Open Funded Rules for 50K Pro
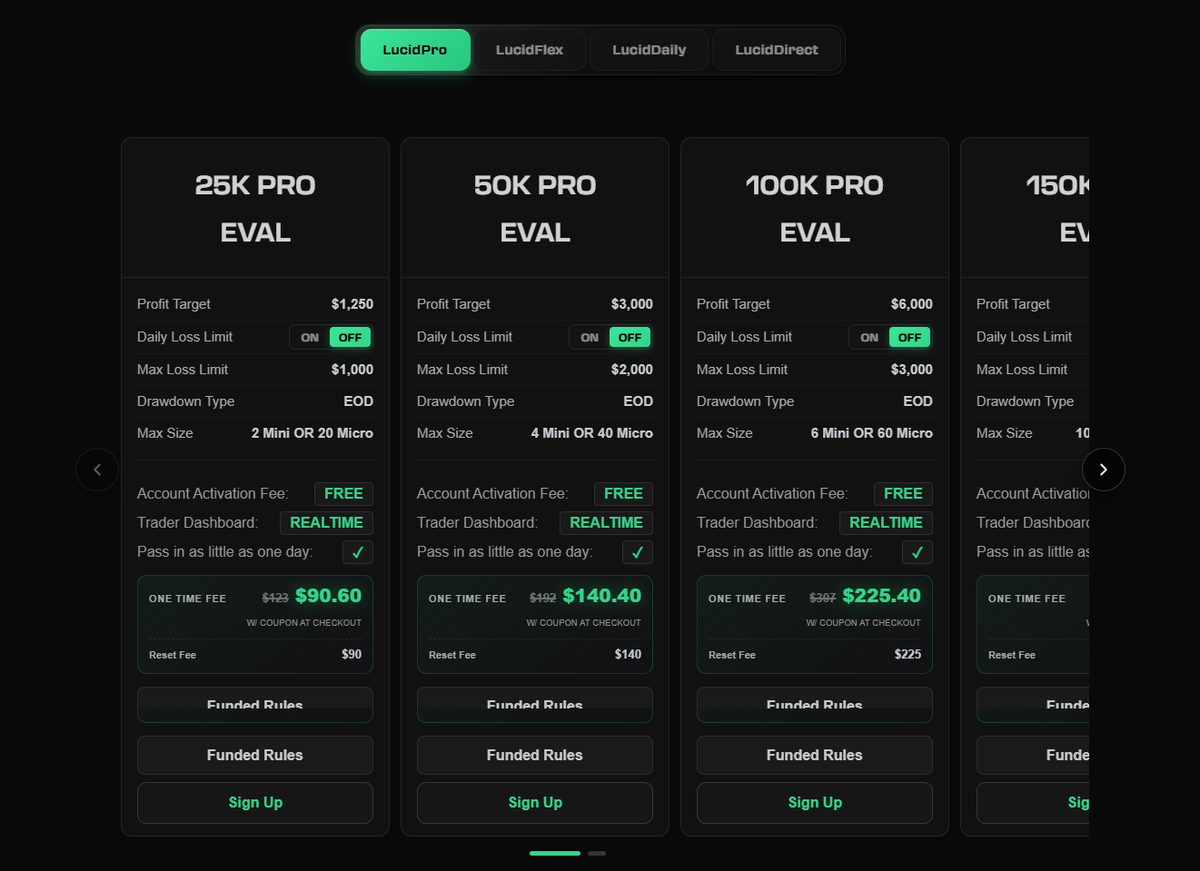 point(535,755)
